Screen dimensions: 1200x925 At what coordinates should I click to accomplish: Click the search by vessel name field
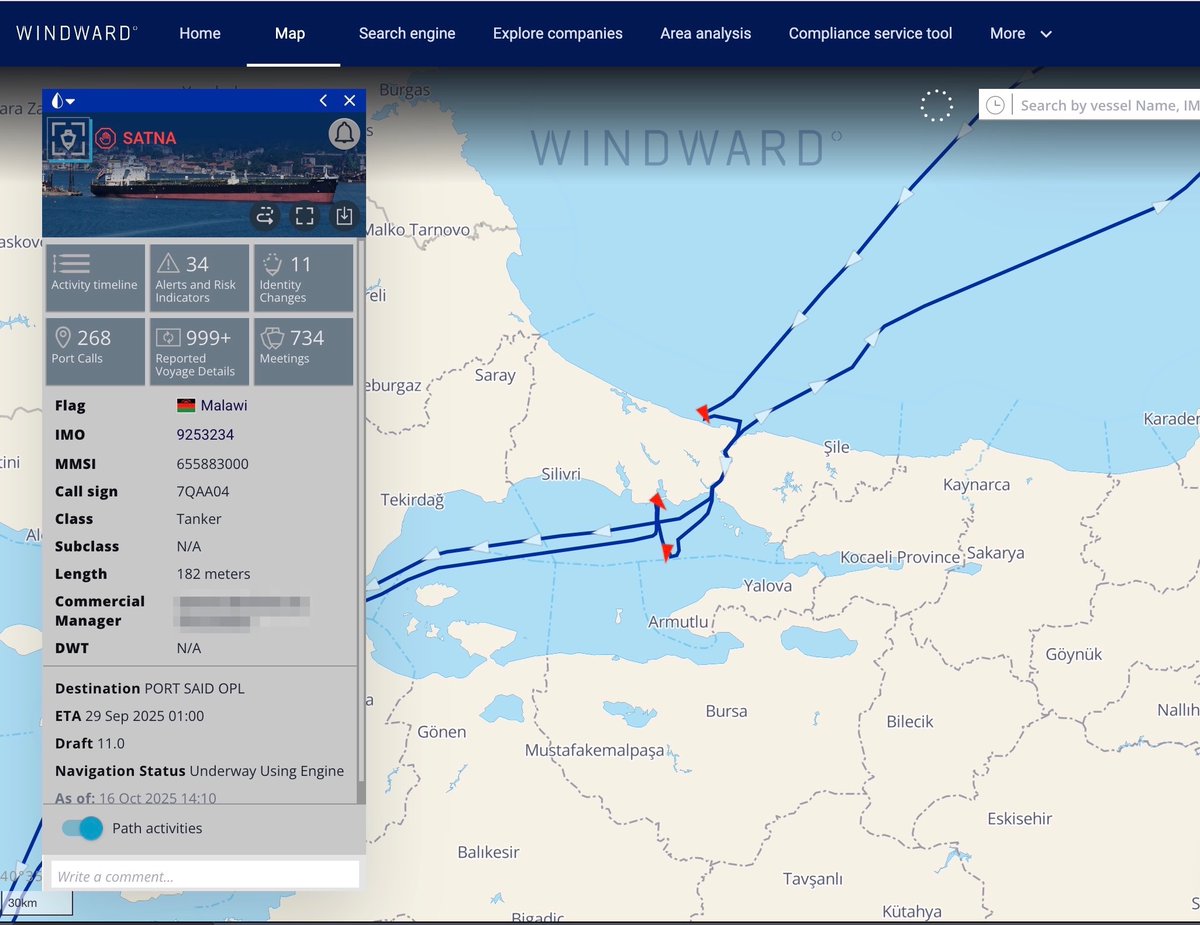coord(1109,105)
